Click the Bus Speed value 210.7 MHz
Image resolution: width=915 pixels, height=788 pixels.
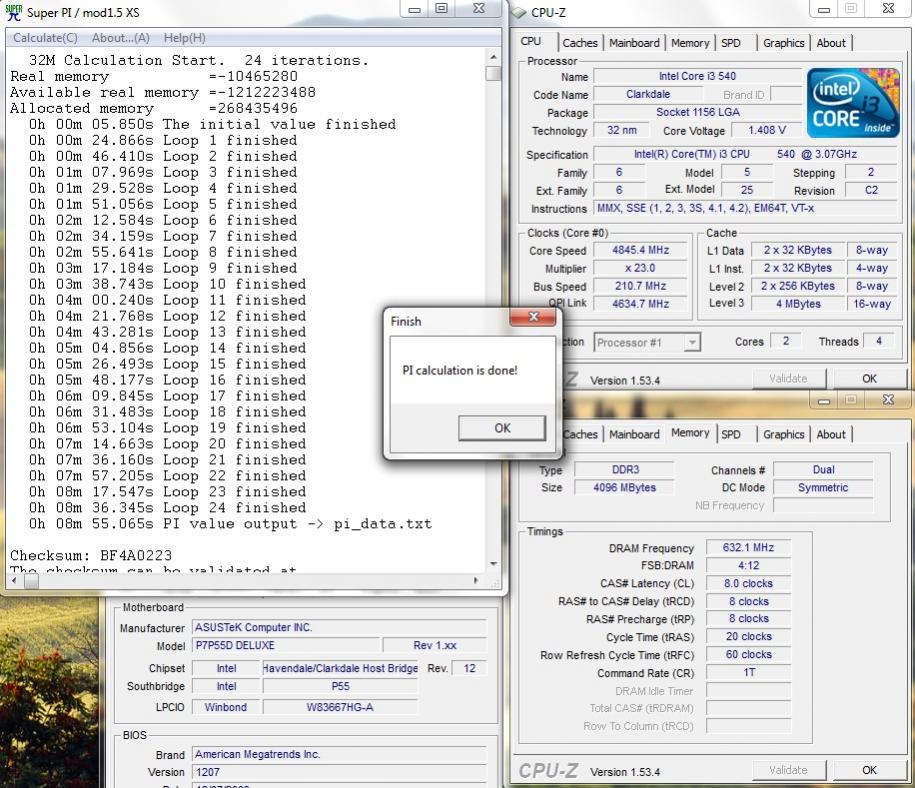(640, 286)
